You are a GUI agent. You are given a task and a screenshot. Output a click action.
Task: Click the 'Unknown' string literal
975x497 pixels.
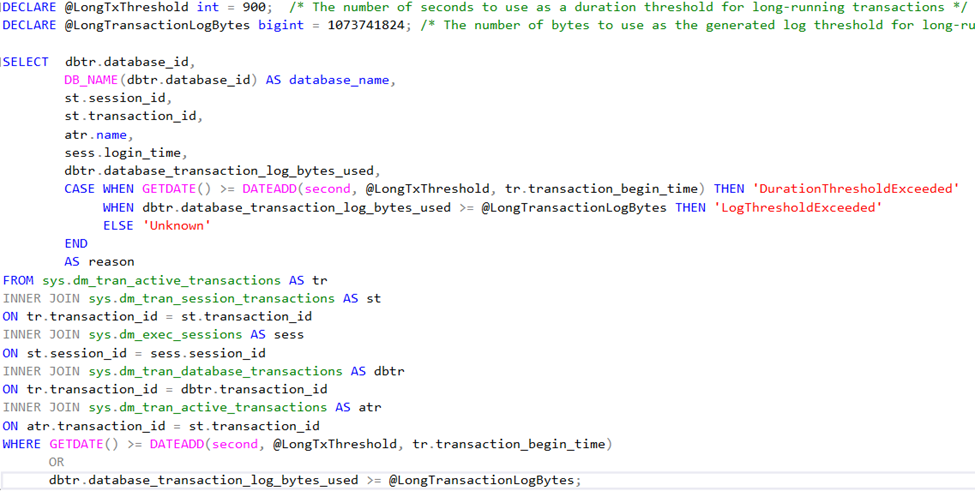(177, 225)
